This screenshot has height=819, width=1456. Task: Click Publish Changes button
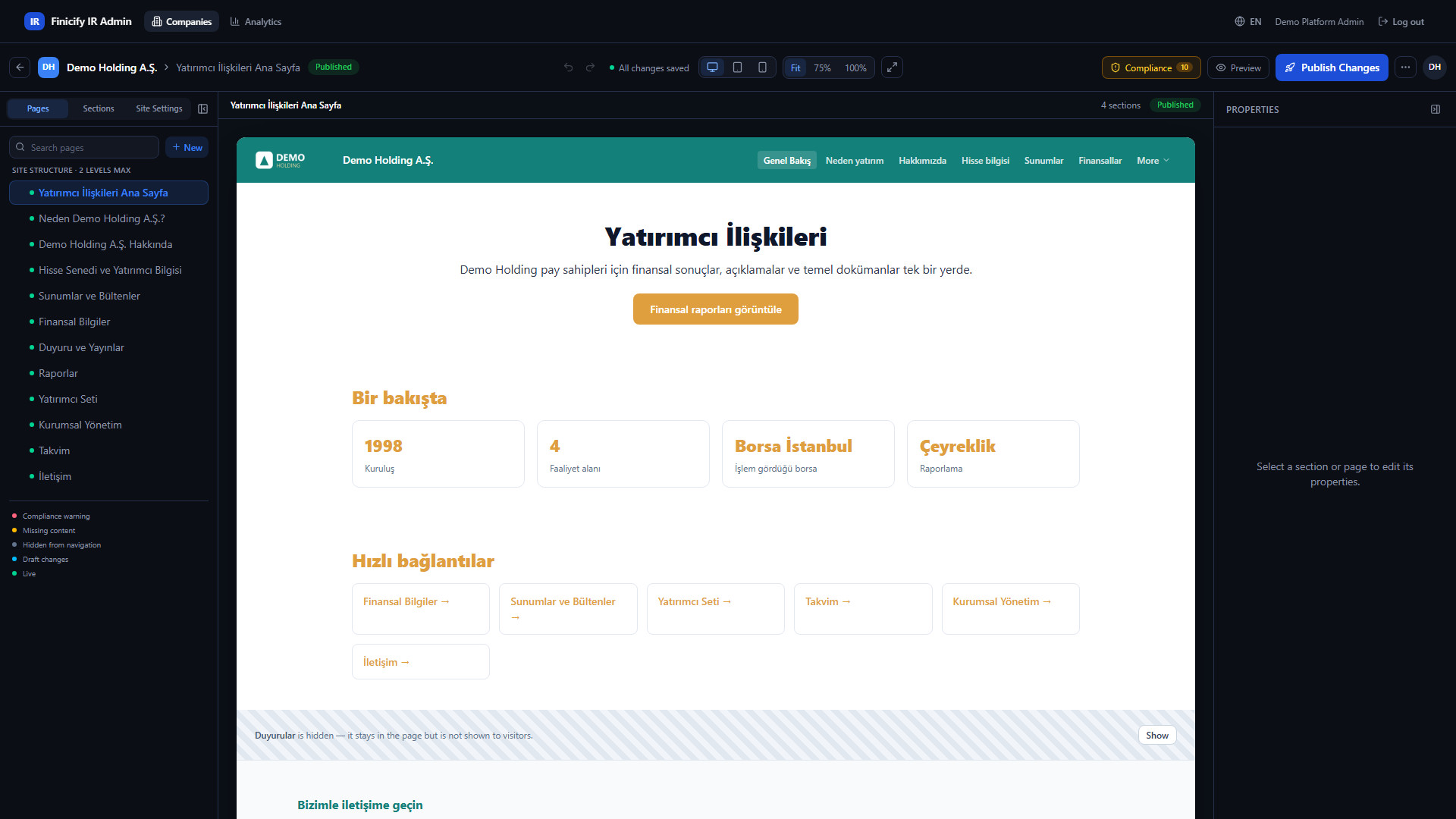1332,67
